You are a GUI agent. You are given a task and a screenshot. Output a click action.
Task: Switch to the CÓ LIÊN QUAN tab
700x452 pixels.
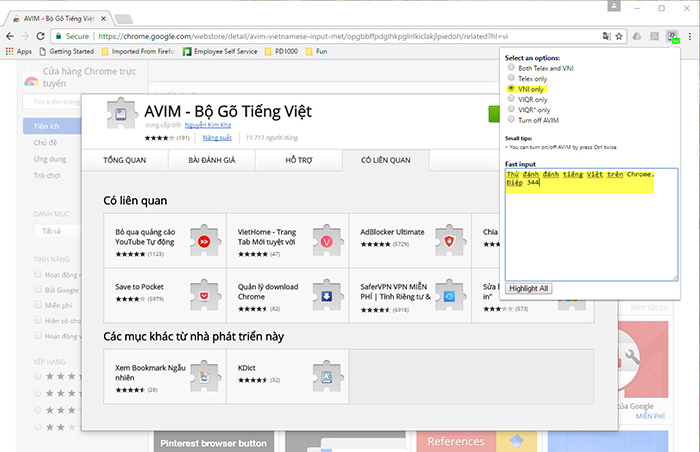pos(386,160)
